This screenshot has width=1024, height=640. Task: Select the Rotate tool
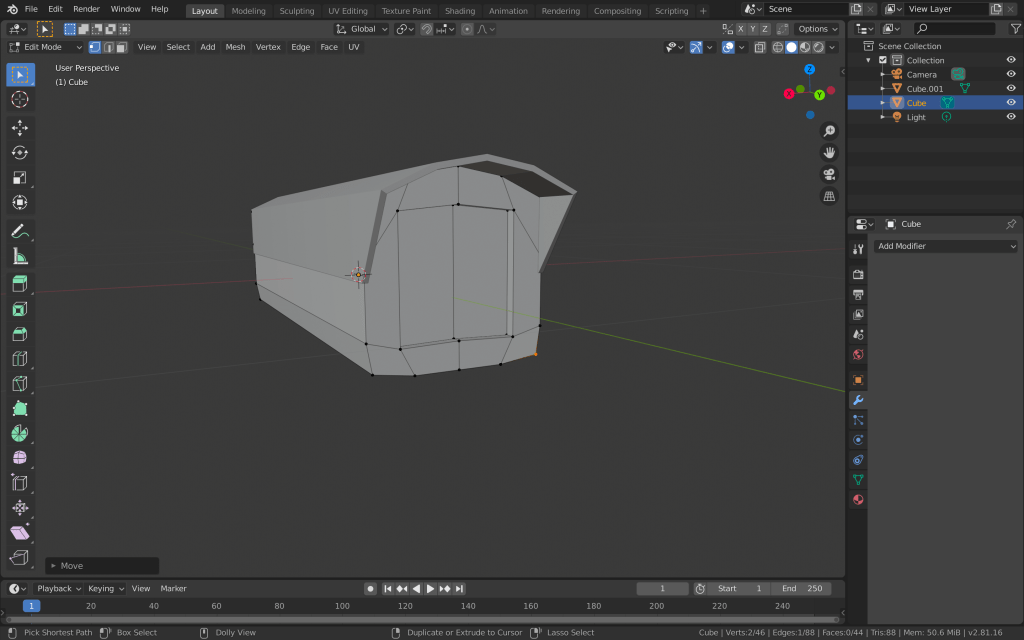20,152
